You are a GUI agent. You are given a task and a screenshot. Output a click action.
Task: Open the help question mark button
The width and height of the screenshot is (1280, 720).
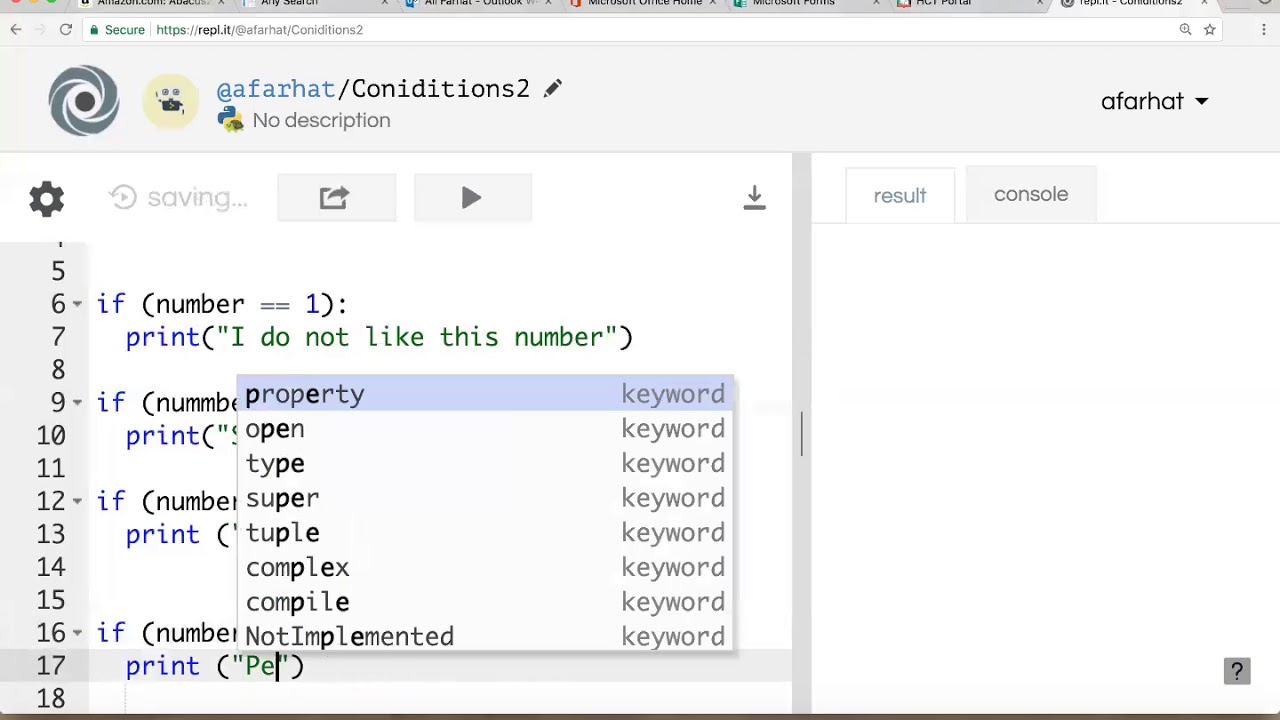point(1237,671)
